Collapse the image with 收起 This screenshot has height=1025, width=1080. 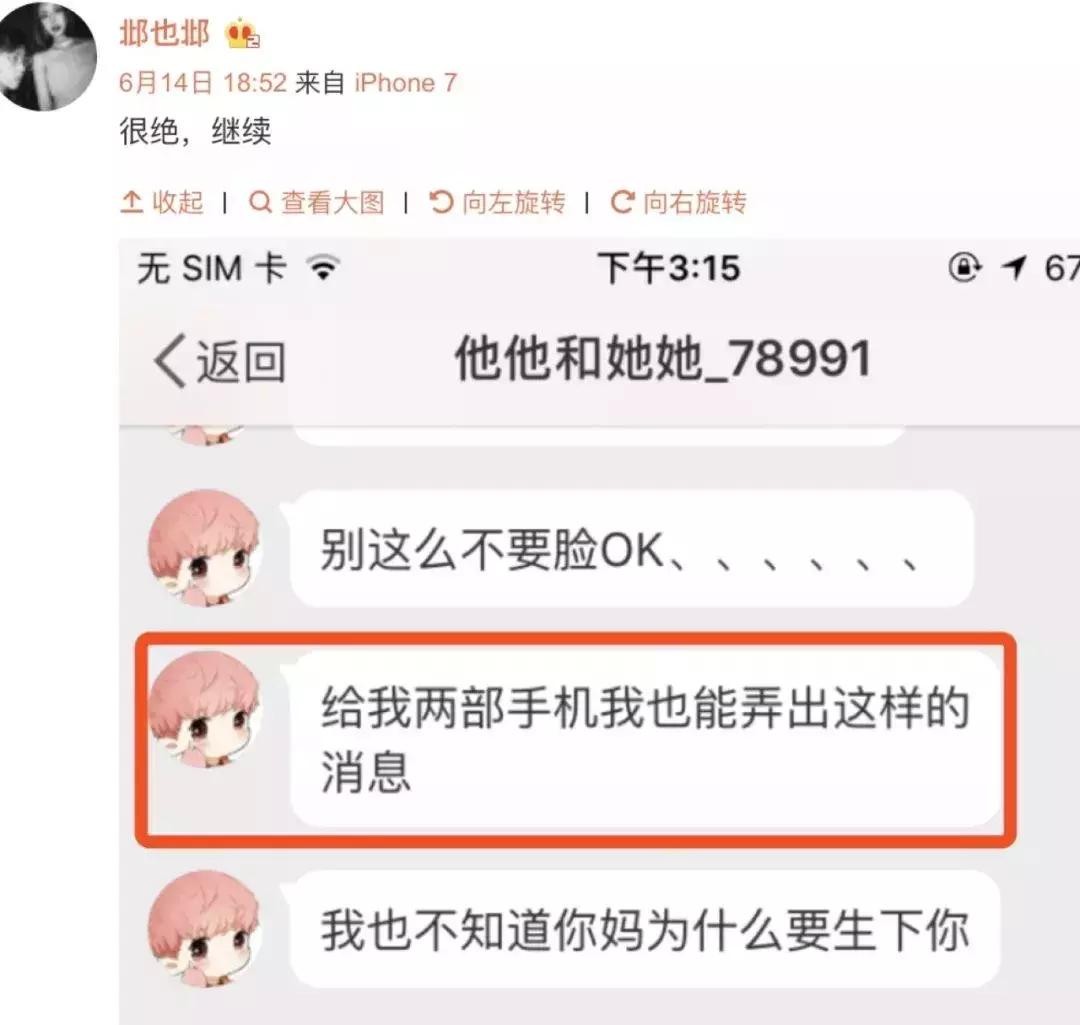click(x=162, y=202)
